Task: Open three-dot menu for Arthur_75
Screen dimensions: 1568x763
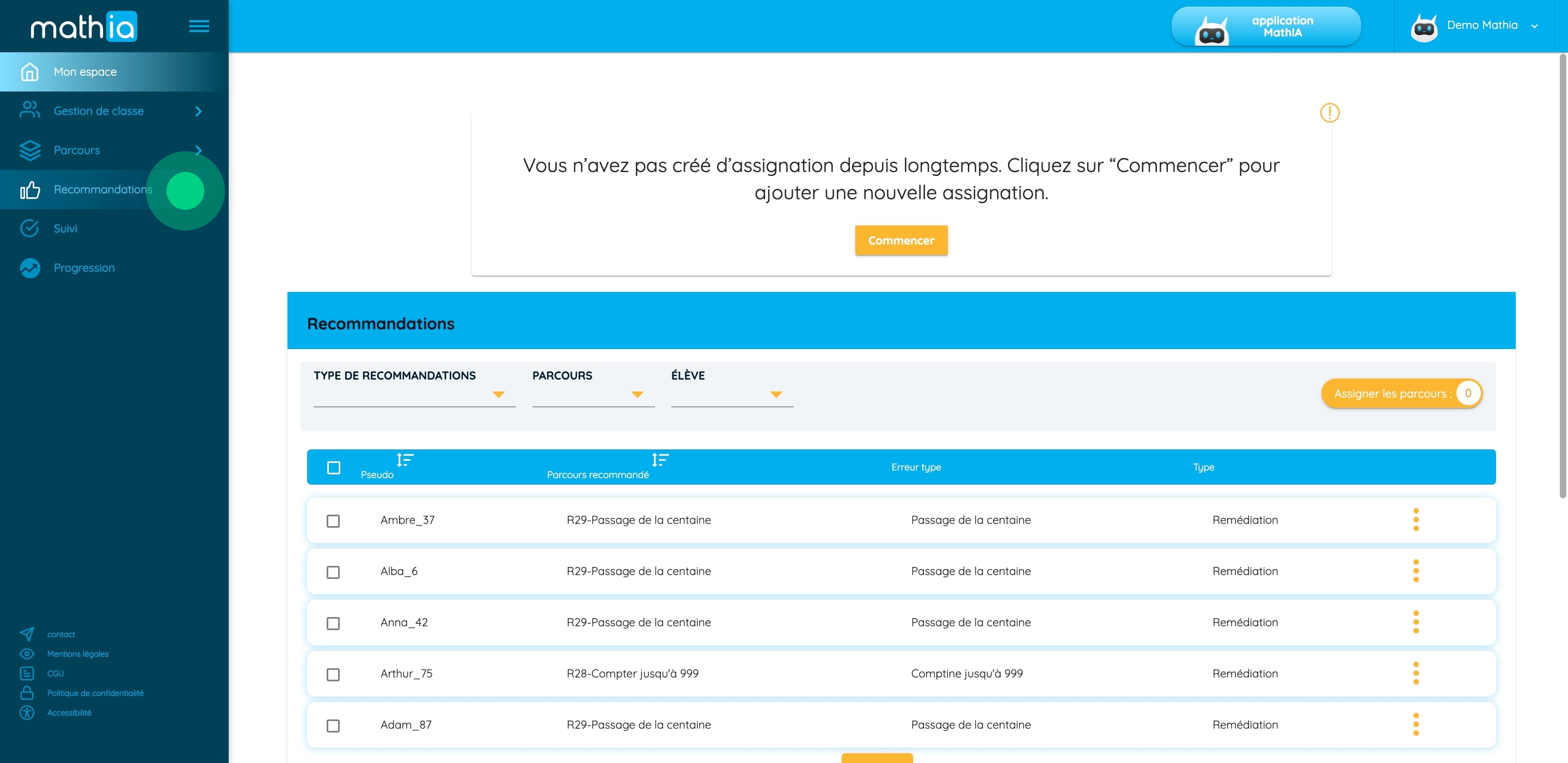Action: click(1416, 674)
